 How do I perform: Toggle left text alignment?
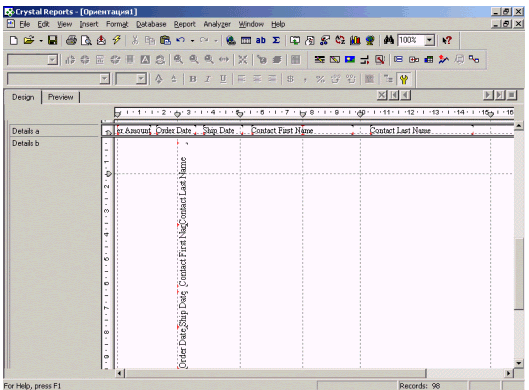[242, 79]
